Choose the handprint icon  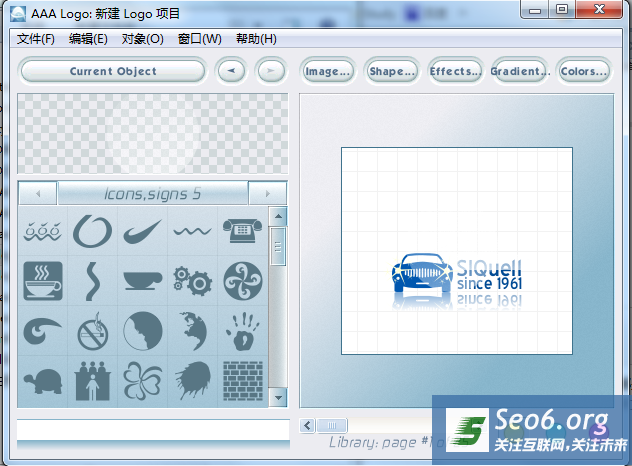242,331
